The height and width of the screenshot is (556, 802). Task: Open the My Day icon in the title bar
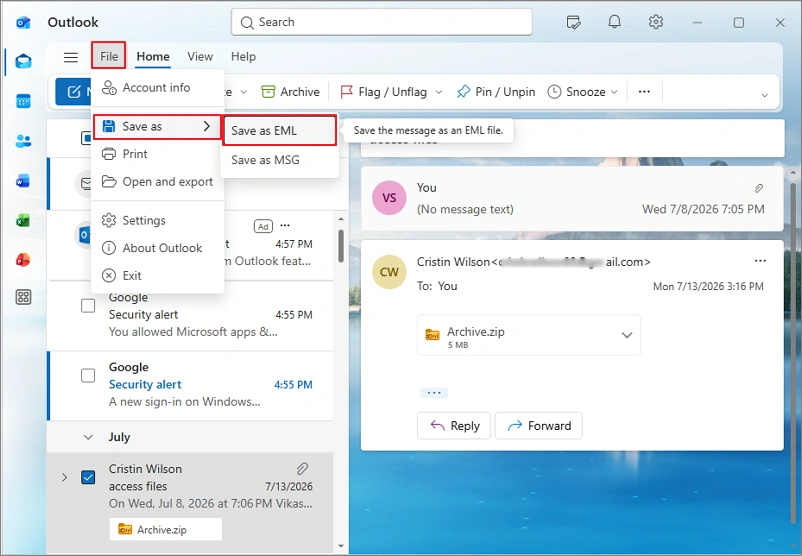click(x=573, y=23)
